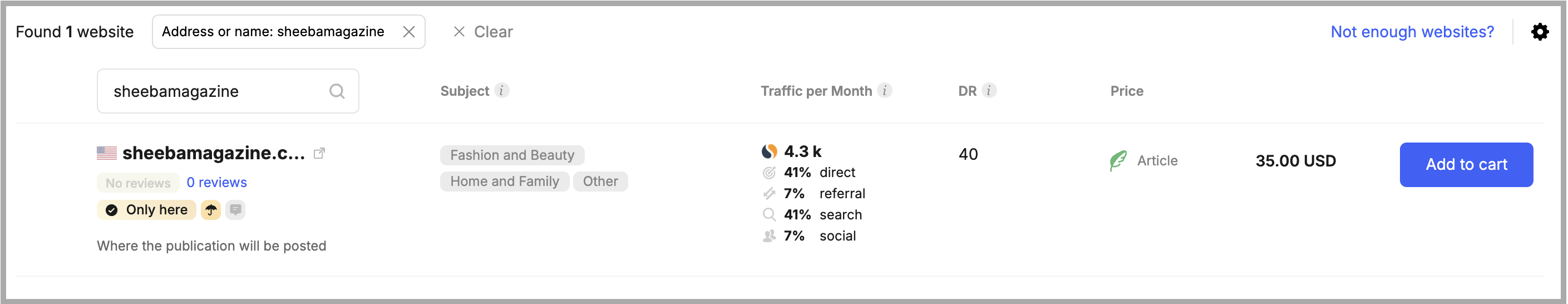1568x304 pixels.
Task: Add sheebamagazine to cart
Action: (1466, 164)
